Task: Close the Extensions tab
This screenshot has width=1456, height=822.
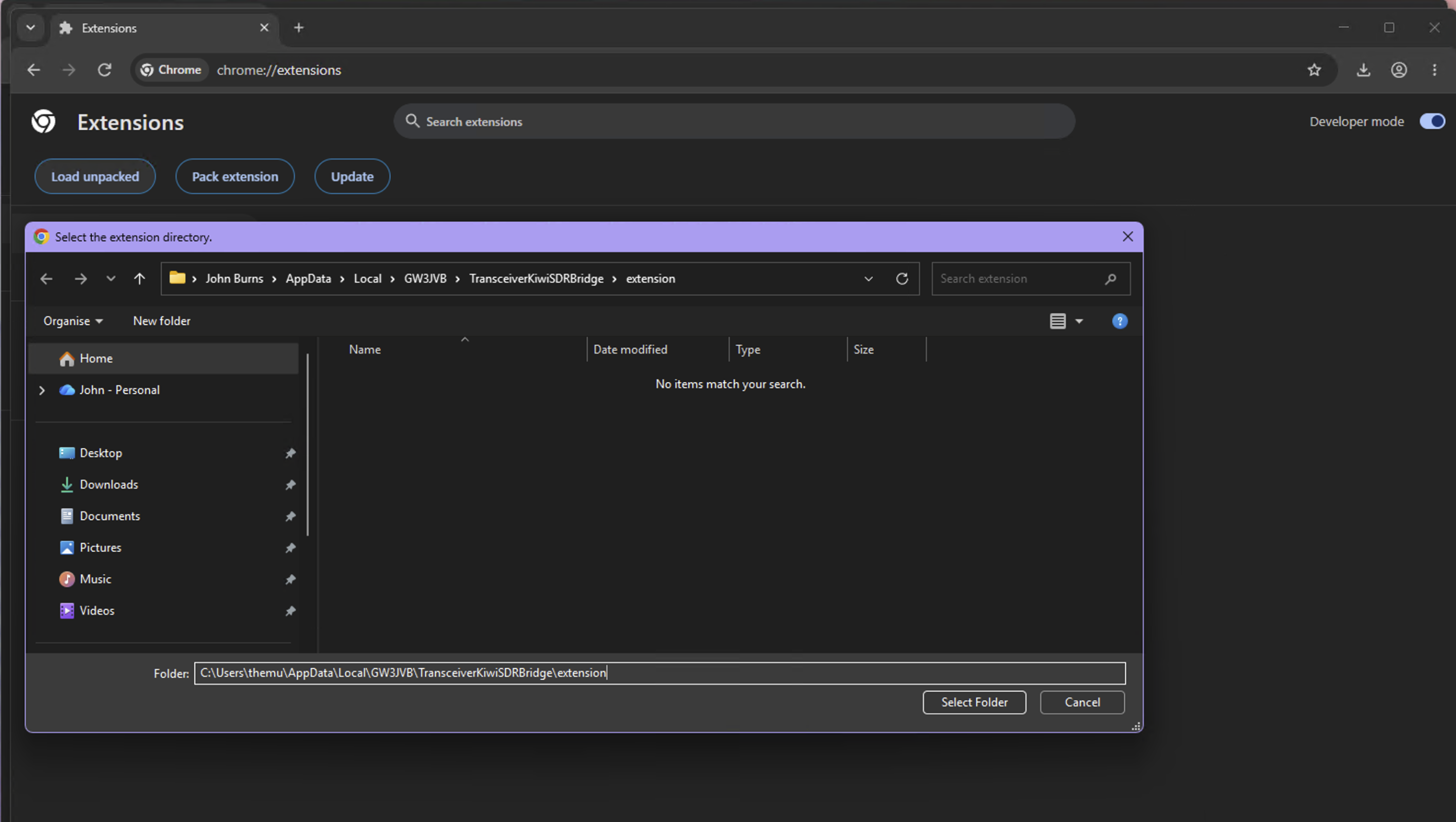Action: click(264, 27)
